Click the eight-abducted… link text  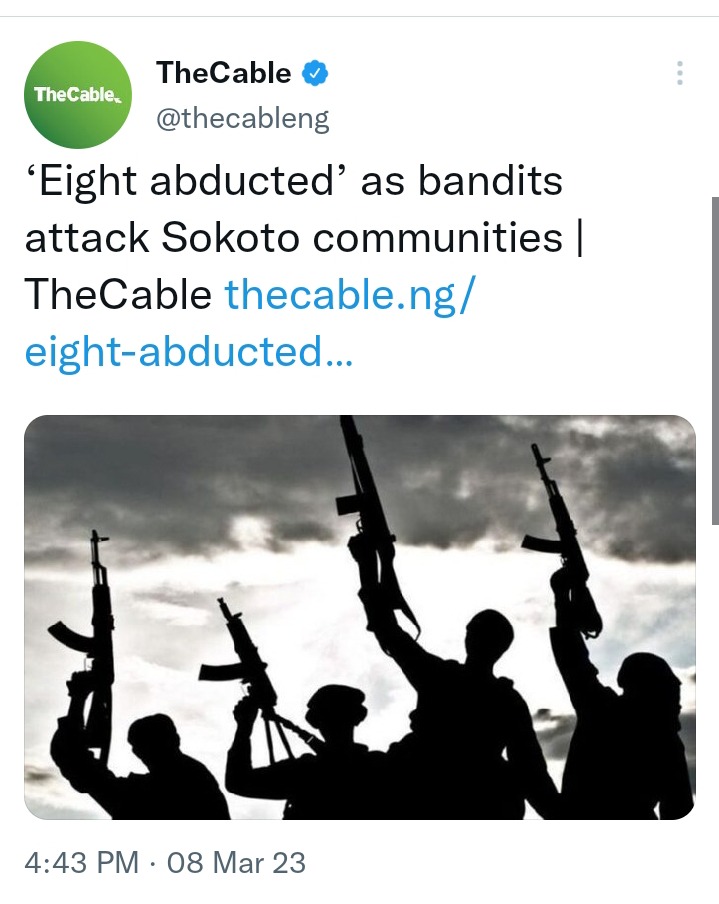(x=189, y=352)
